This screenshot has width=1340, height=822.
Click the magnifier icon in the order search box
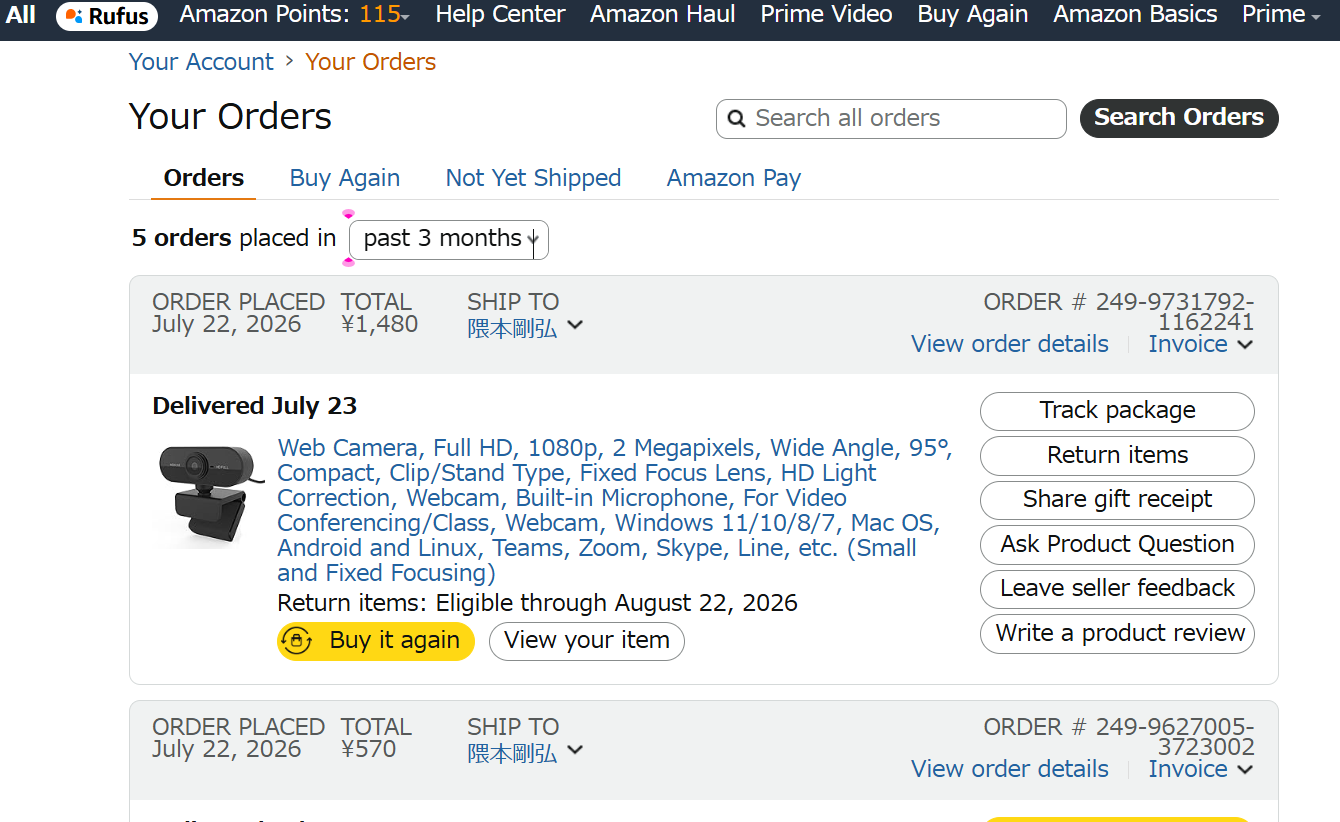pyautogui.click(x=737, y=119)
